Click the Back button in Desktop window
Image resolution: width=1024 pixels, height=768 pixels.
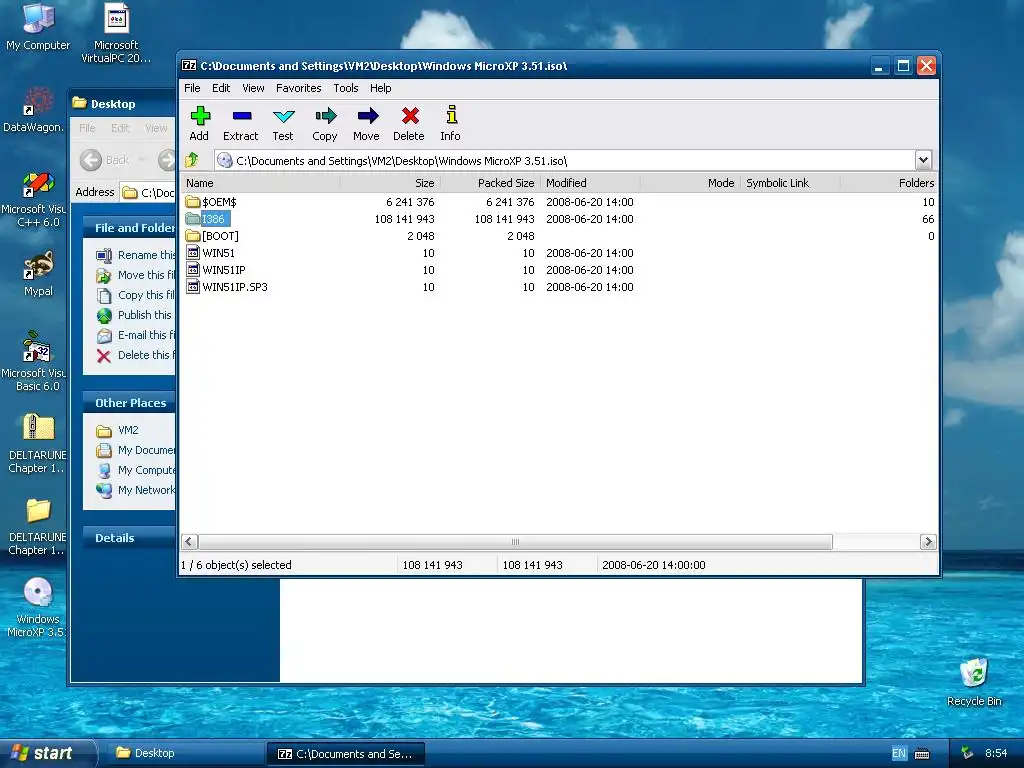click(x=106, y=160)
